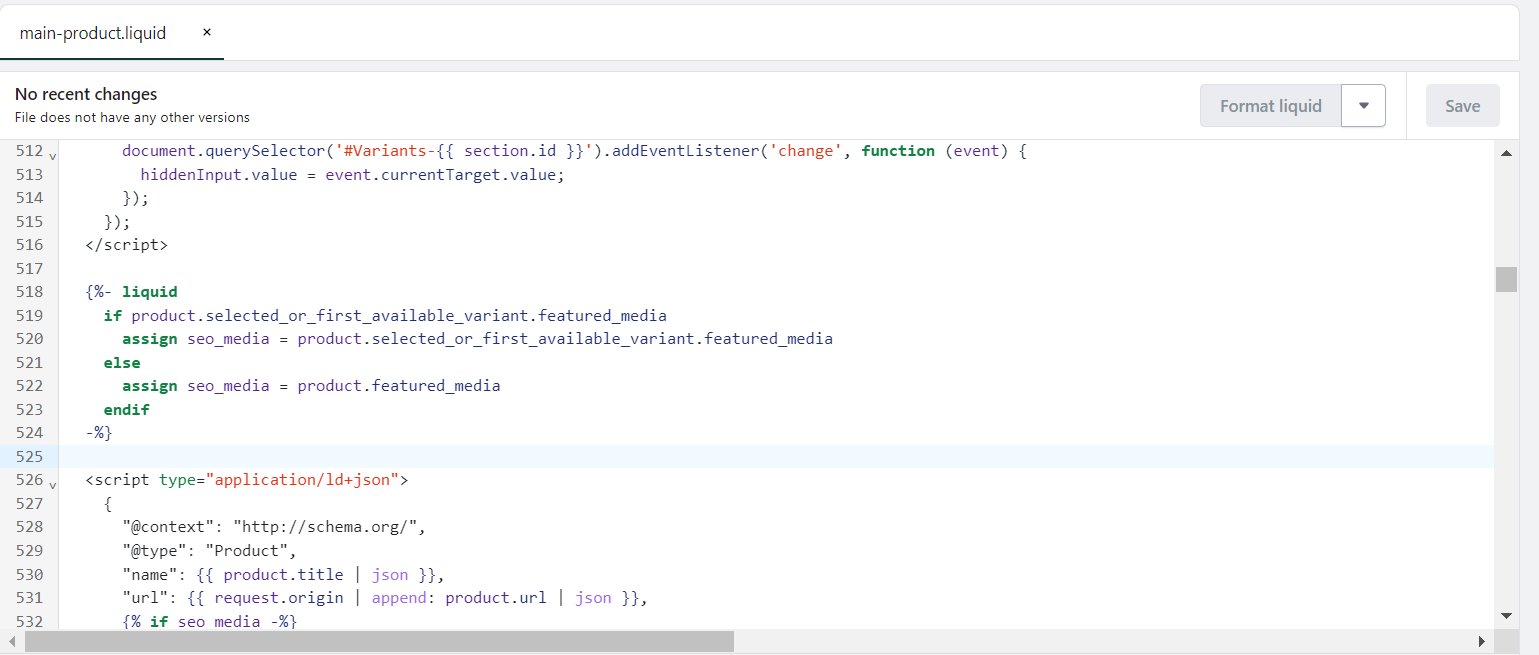Click the vertical scrollbar up arrow

[x=1506, y=153]
